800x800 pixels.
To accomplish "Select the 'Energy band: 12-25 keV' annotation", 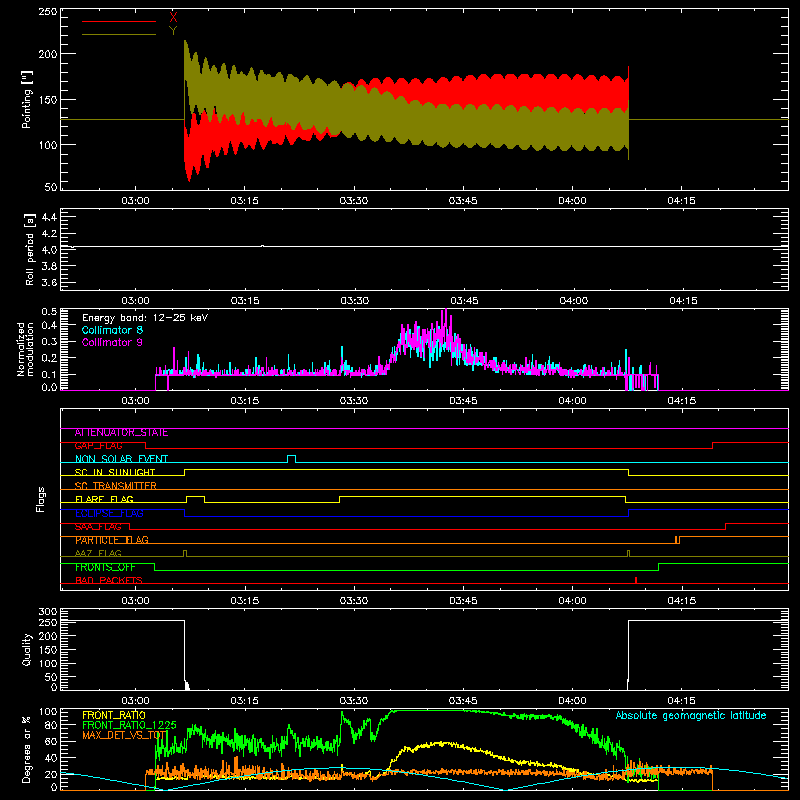I will [x=145, y=318].
